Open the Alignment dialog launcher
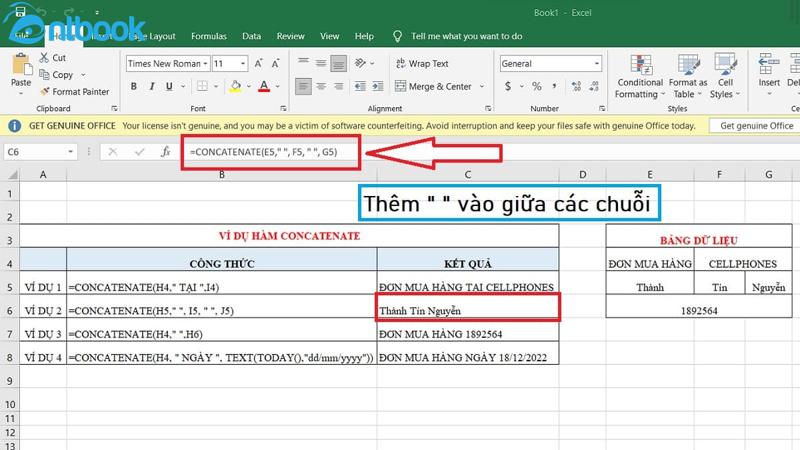Viewport: 800px width, 450px height. point(488,109)
